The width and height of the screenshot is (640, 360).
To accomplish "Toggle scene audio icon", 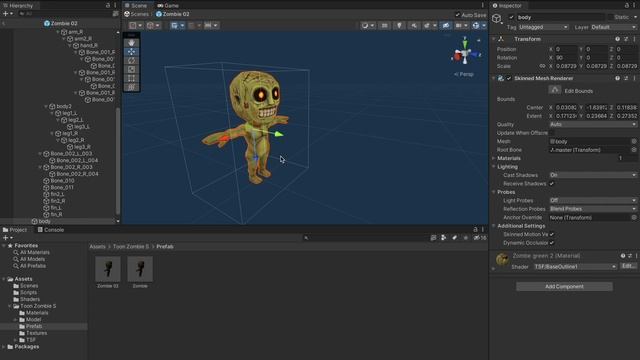I will click(414, 25).
